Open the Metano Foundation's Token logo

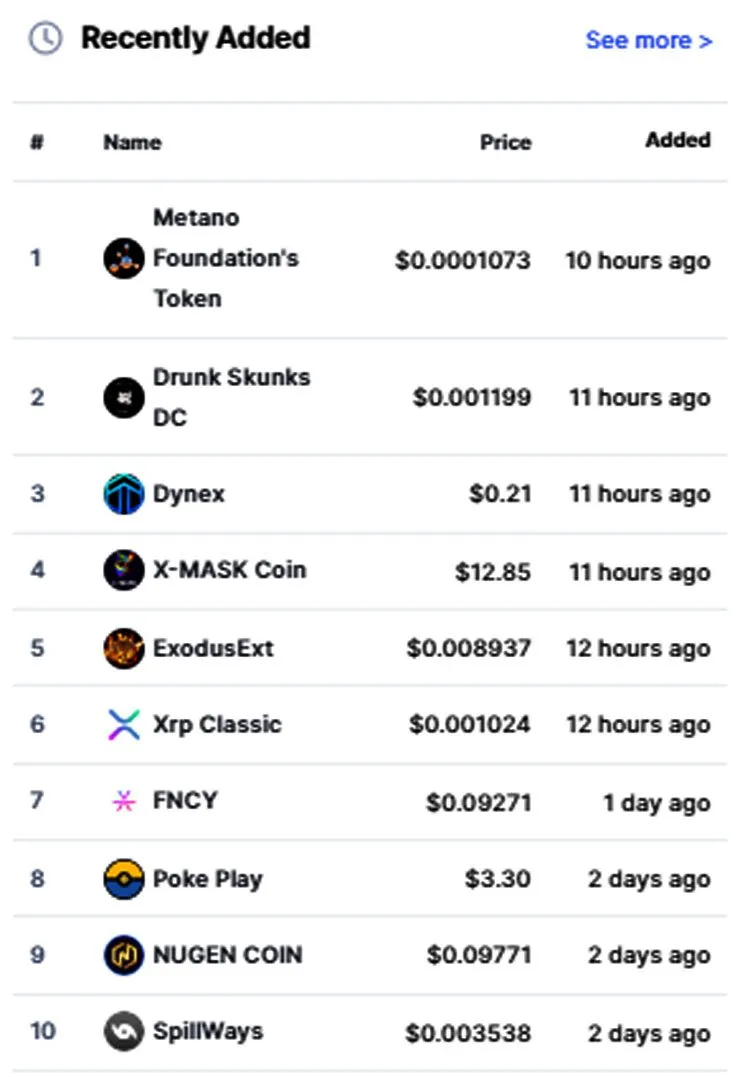coord(124,258)
